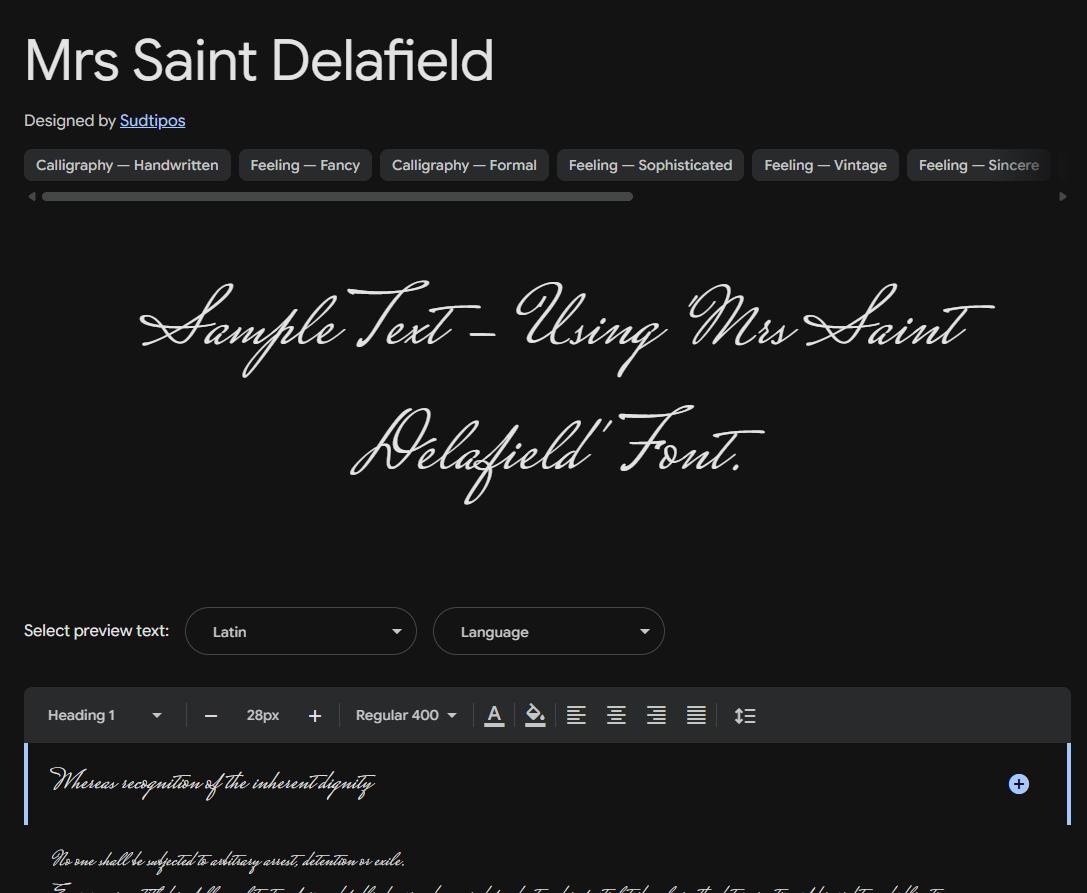Open the Regular 400 weight dropdown
The height and width of the screenshot is (893, 1087).
(x=406, y=715)
